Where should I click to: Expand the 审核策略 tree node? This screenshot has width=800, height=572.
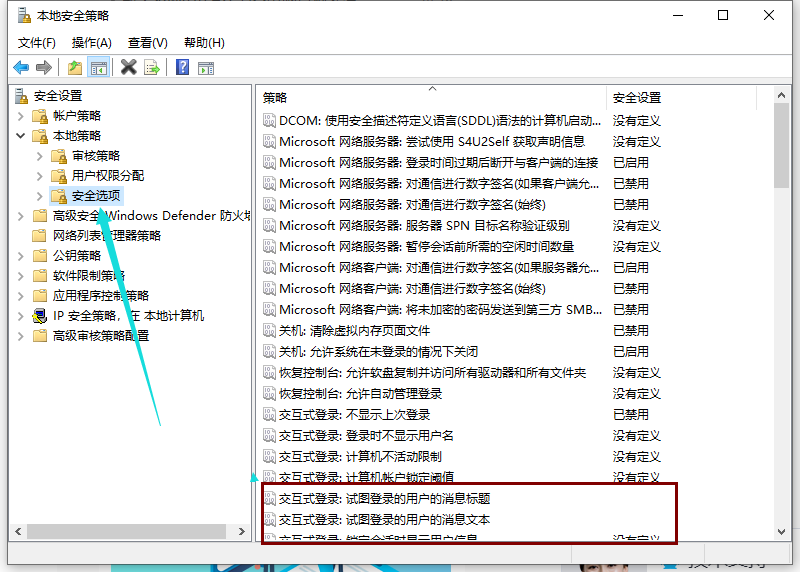(40, 156)
